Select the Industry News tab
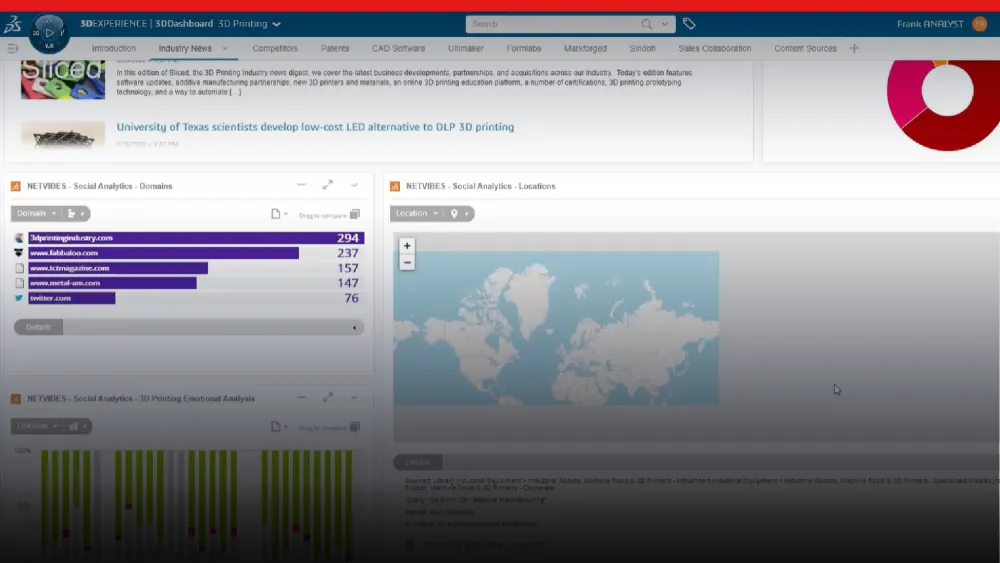Image resolution: width=1000 pixels, height=563 pixels. tap(185, 48)
